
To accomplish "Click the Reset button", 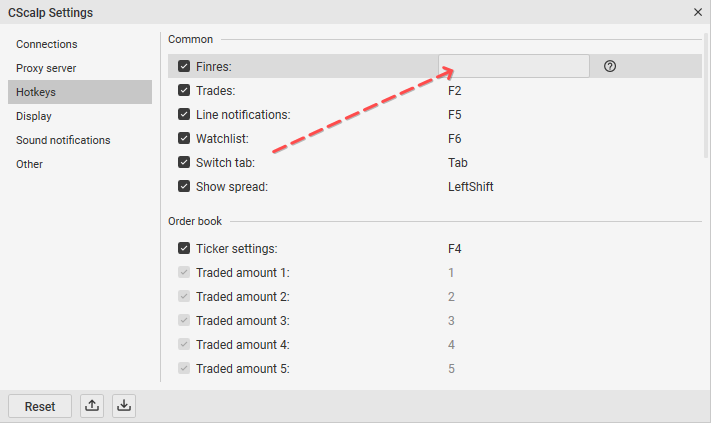I will pyautogui.click(x=40, y=406).
